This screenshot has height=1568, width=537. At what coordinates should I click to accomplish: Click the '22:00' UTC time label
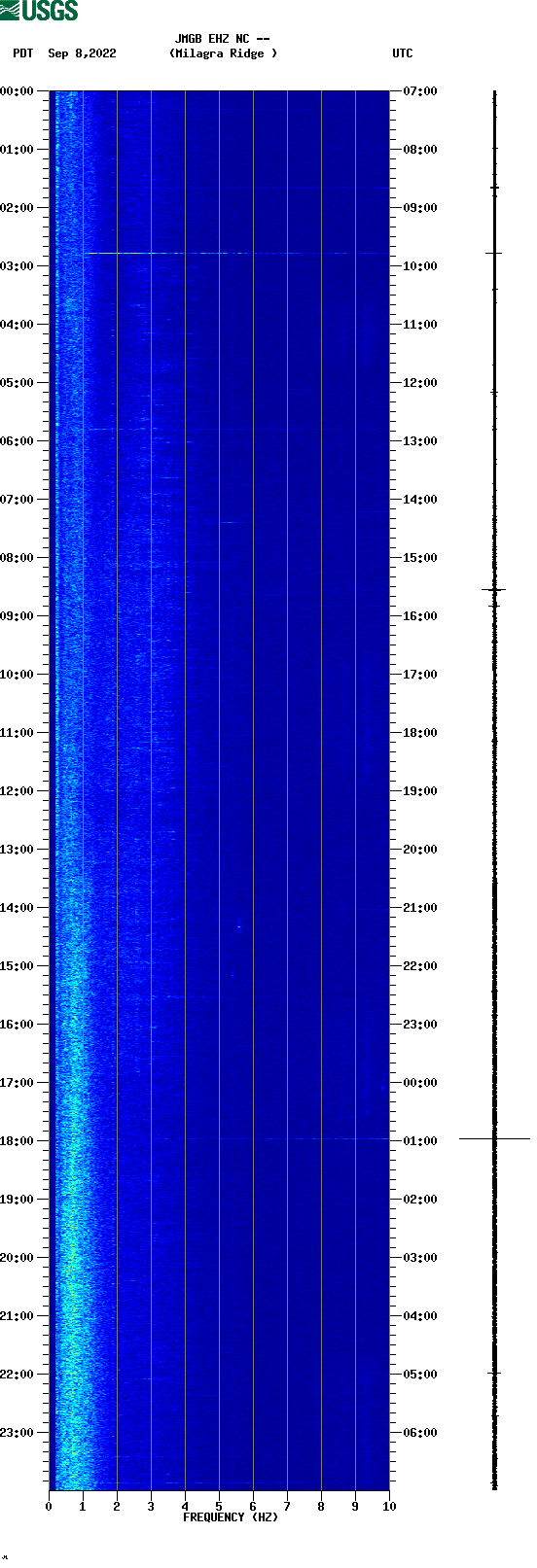420,966
